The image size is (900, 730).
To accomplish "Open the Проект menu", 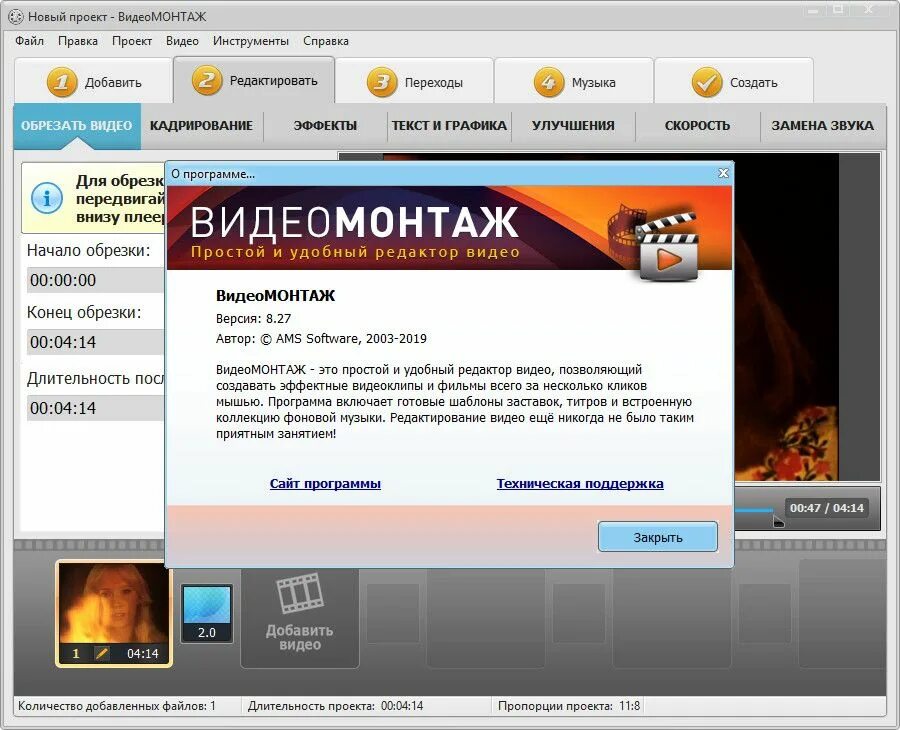I will [x=131, y=41].
